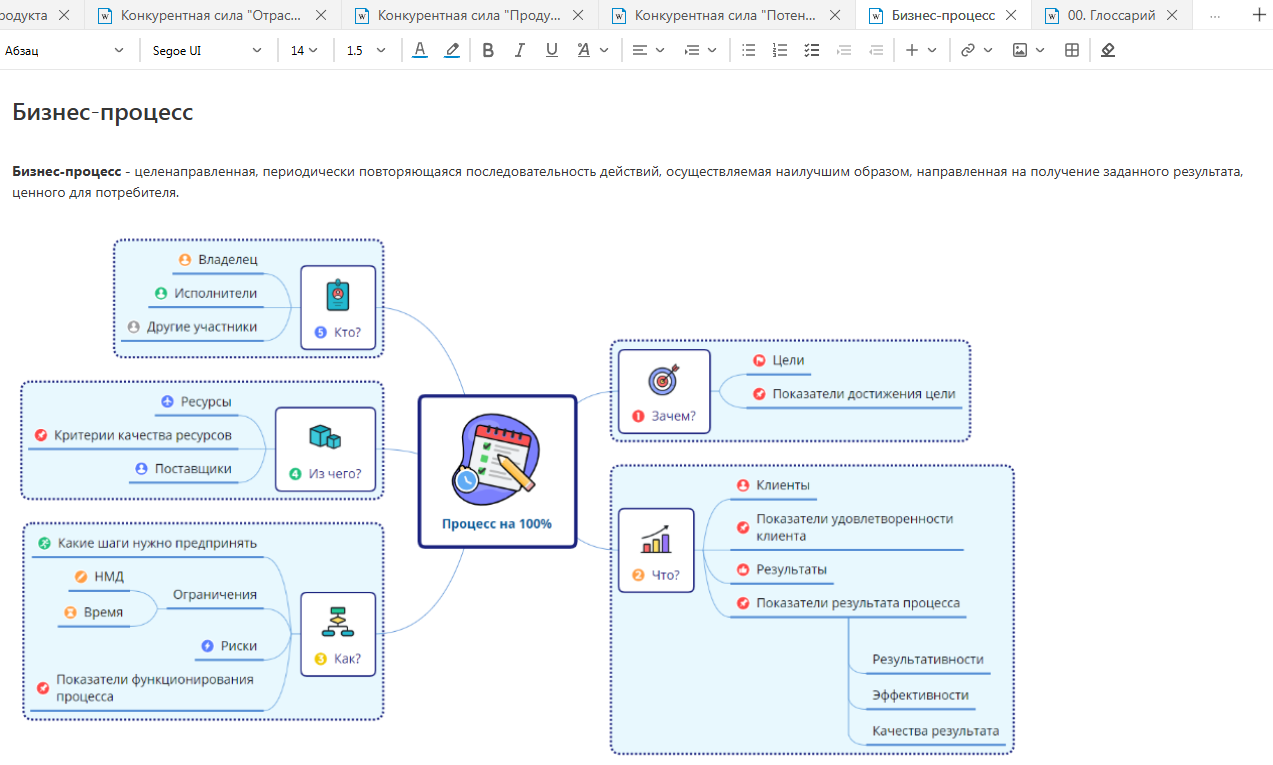Toggle underline formatting
1273x765 pixels.
(x=551, y=50)
